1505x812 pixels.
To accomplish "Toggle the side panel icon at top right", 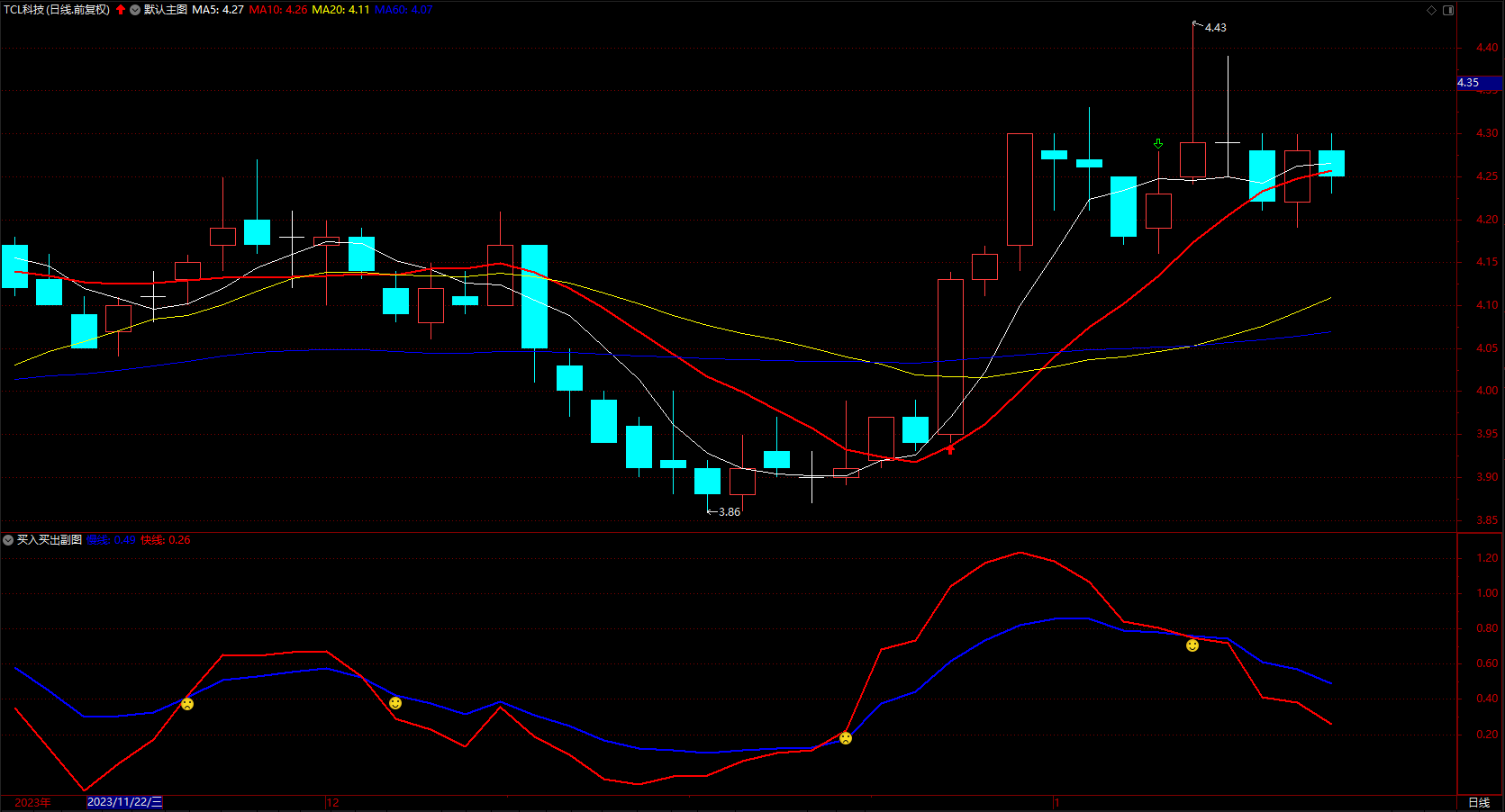I will [1448, 10].
